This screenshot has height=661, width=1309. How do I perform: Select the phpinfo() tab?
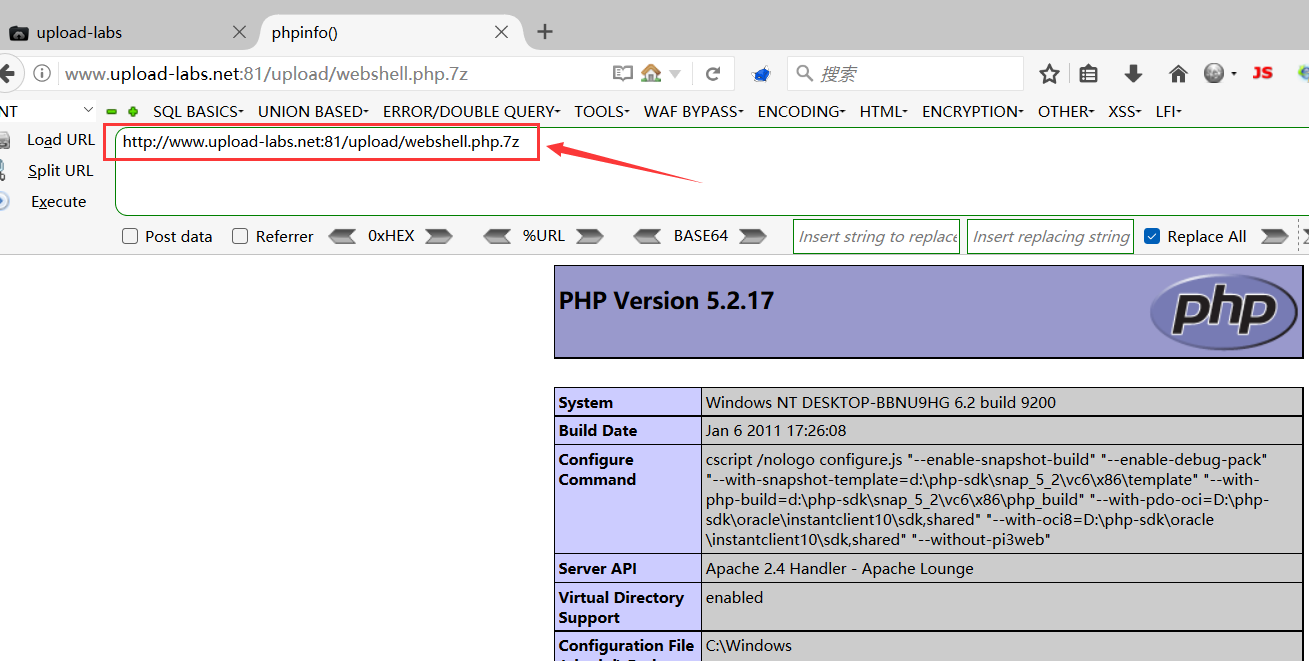(391, 32)
